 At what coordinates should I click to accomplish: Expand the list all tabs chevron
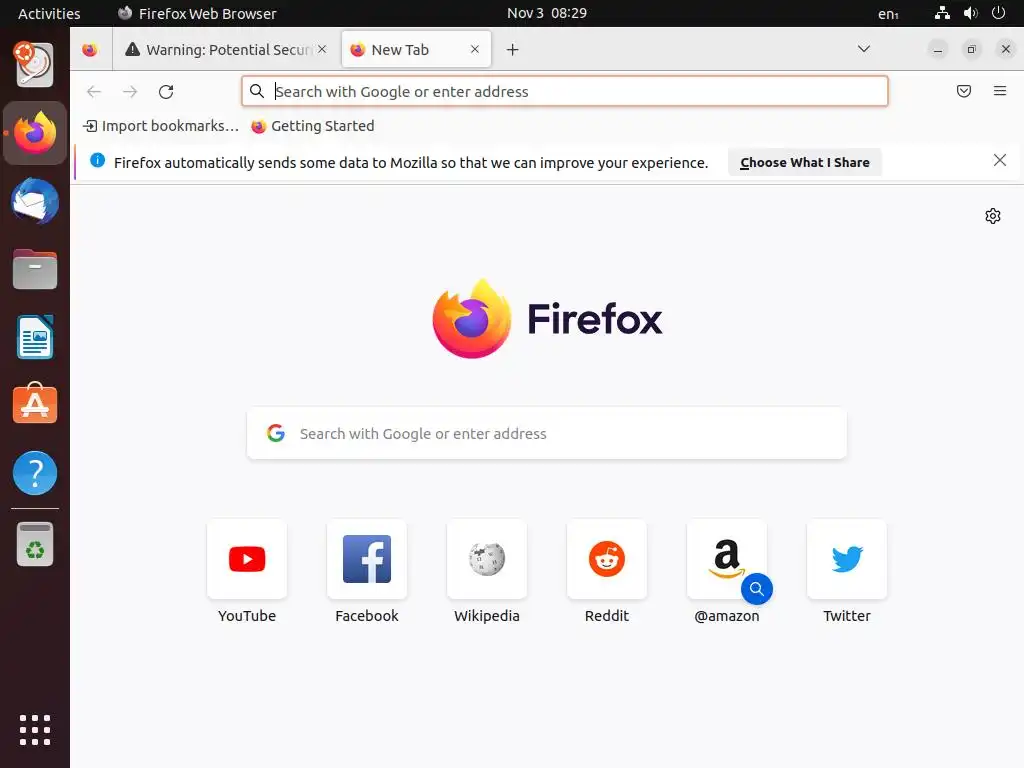pos(864,49)
